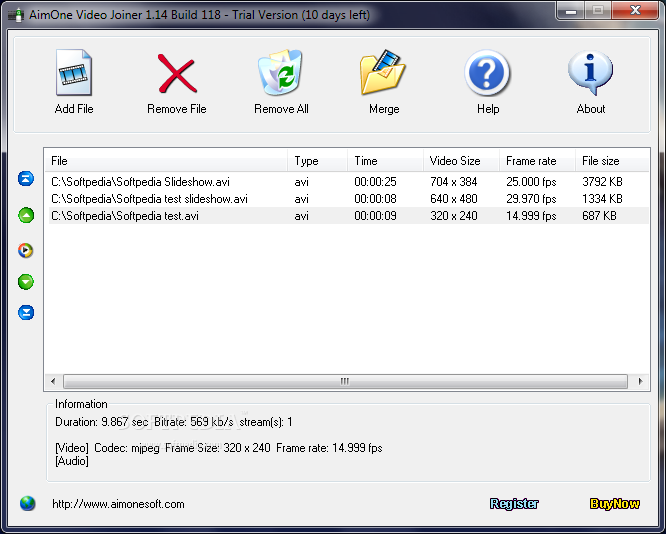Image resolution: width=666 pixels, height=534 pixels.
Task: Click the Merge folder icon
Action: click(383, 72)
